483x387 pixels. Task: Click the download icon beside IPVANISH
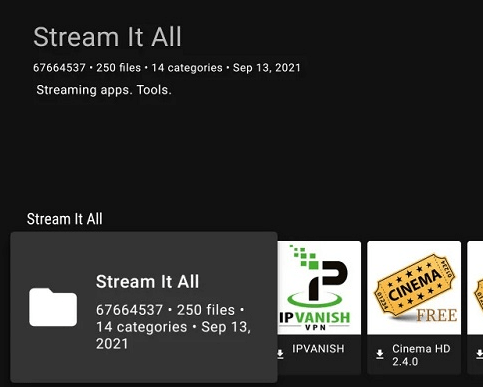point(280,354)
